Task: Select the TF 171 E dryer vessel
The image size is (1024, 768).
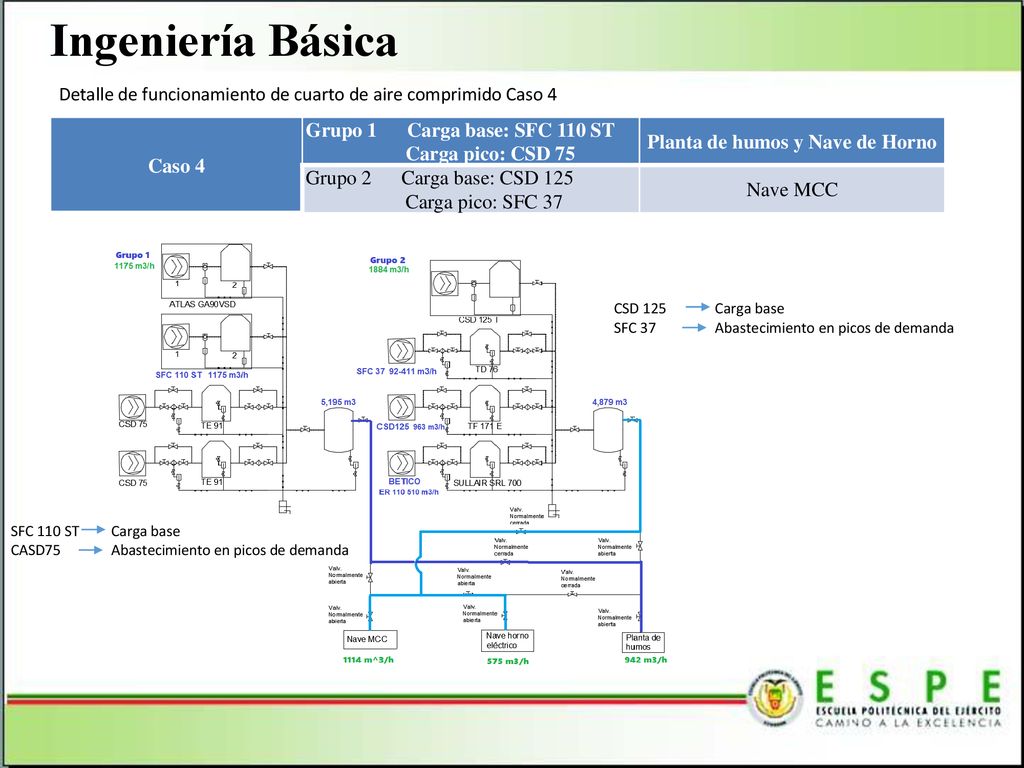Action: [x=485, y=403]
